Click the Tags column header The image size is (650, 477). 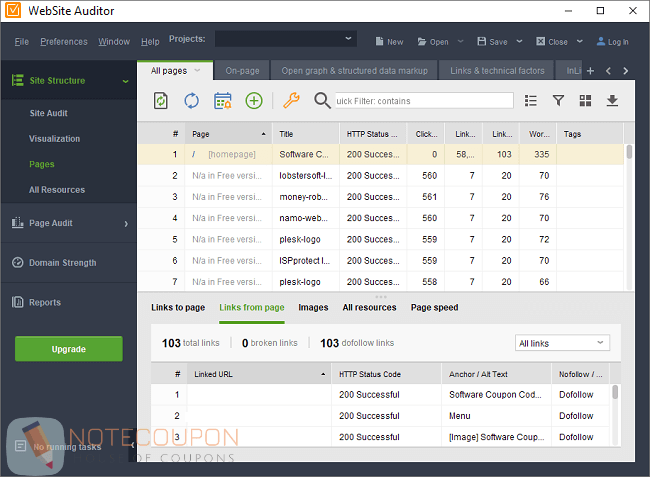point(590,134)
